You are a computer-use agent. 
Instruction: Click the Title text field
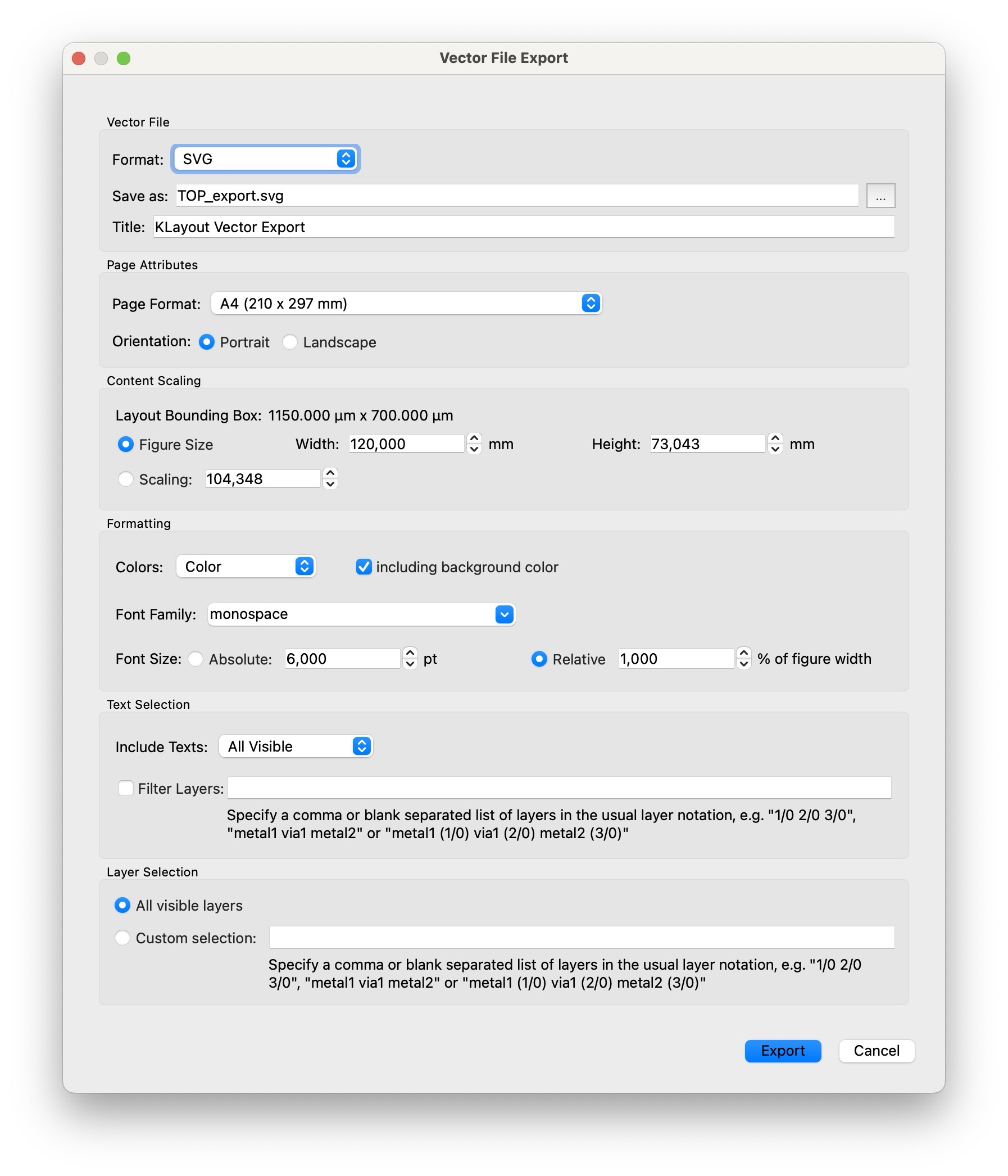(x=524, y=227)
